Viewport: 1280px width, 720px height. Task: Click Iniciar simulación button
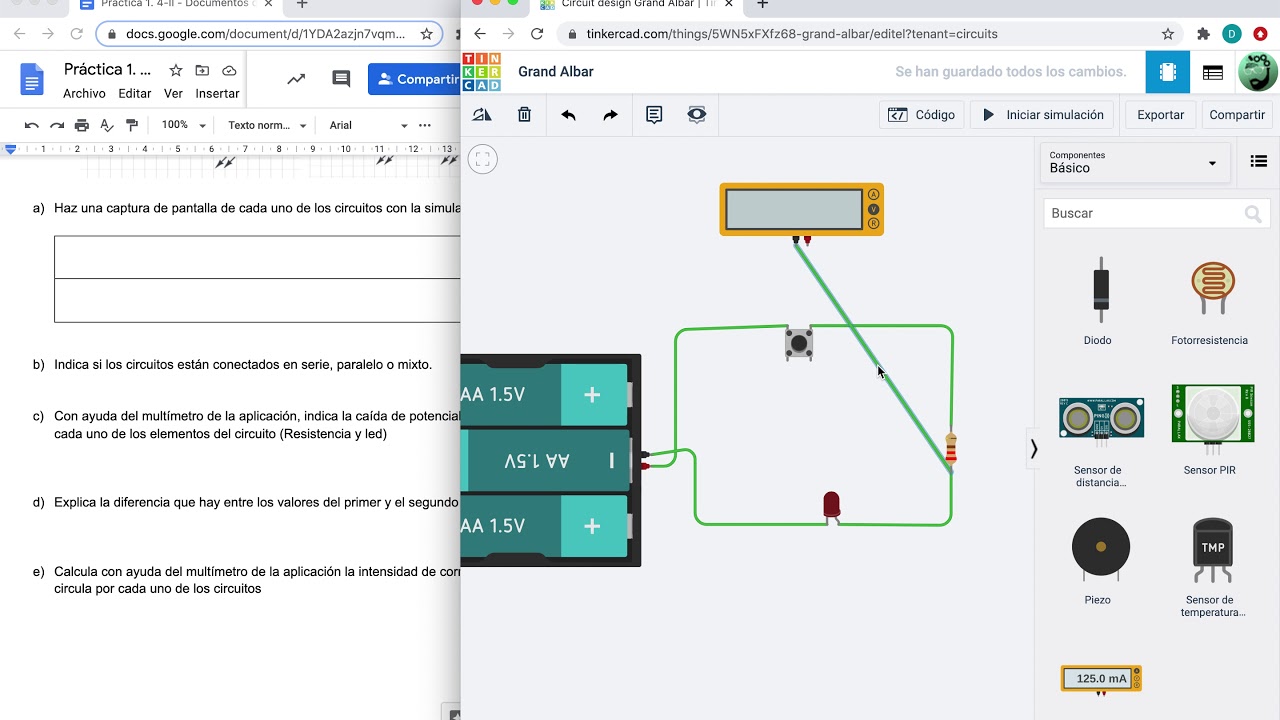point(1044,115)
